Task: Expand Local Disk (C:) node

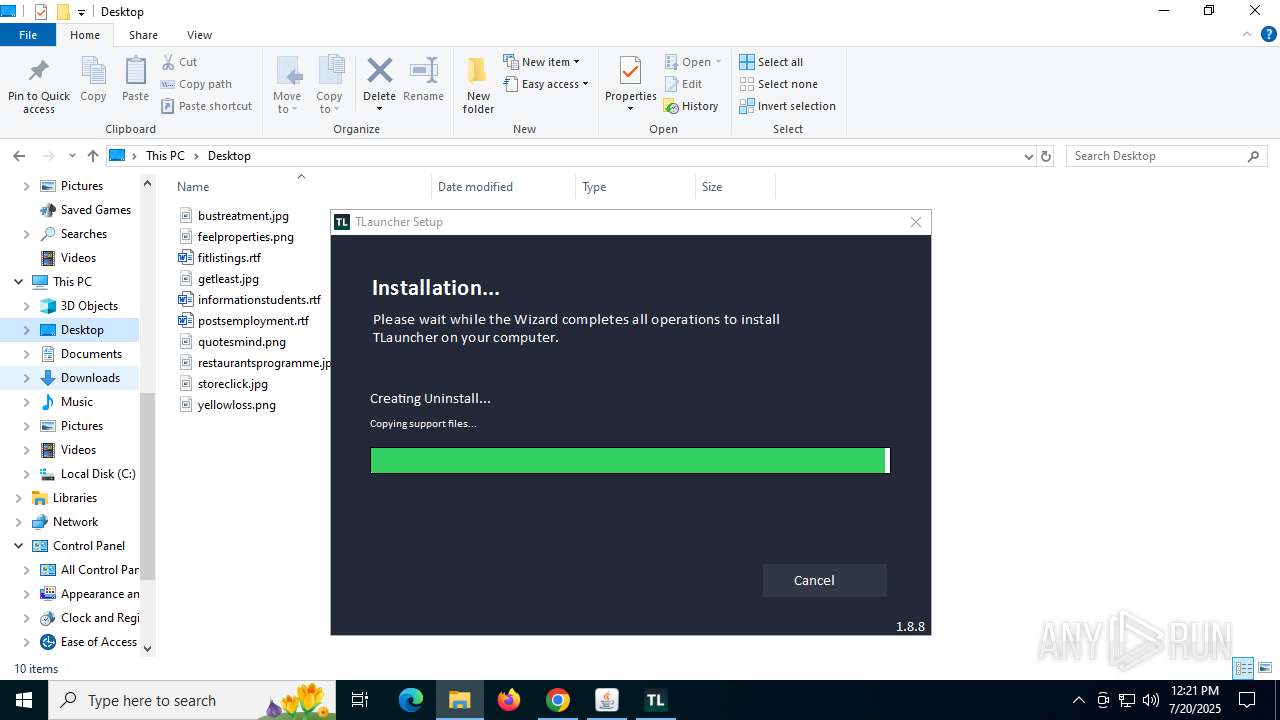Action: point(26,474)
